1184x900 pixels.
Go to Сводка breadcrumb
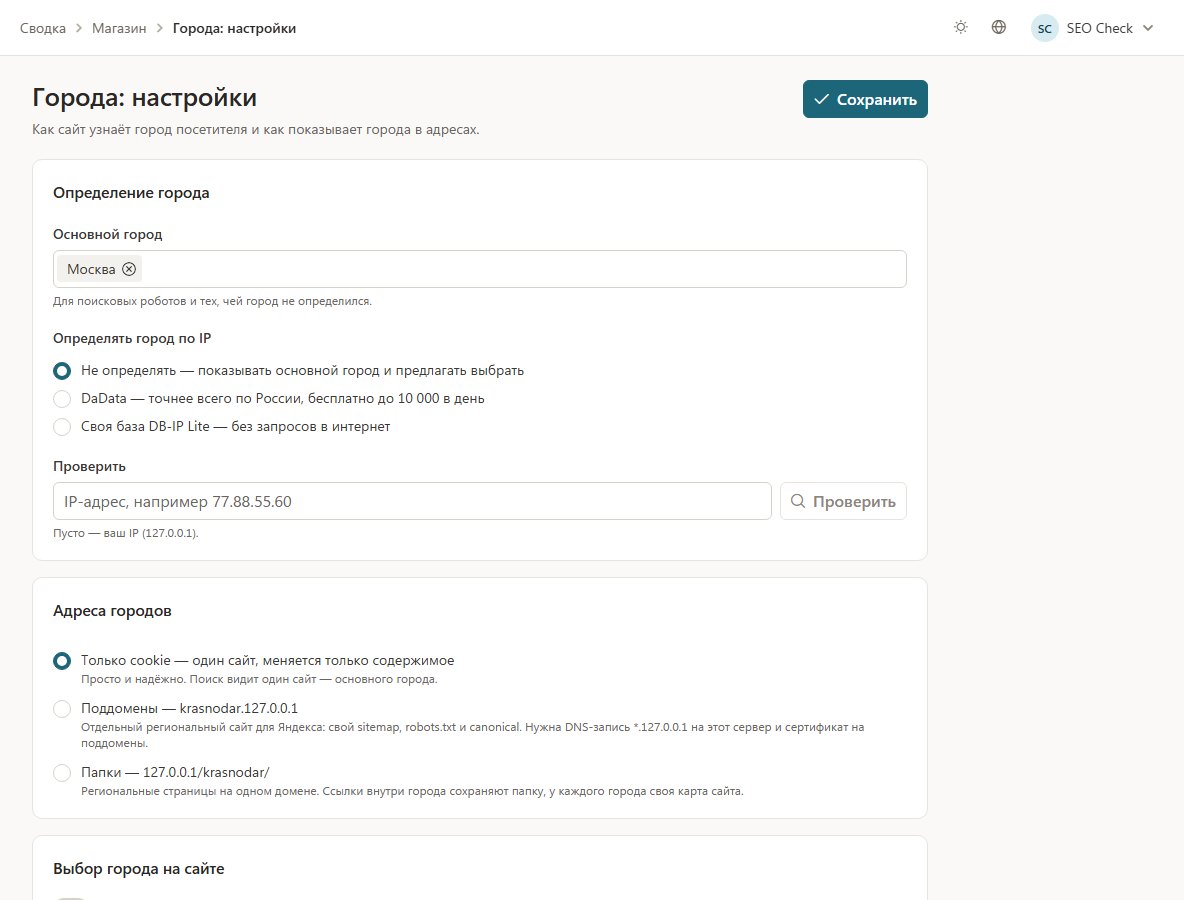coord(42,29)
